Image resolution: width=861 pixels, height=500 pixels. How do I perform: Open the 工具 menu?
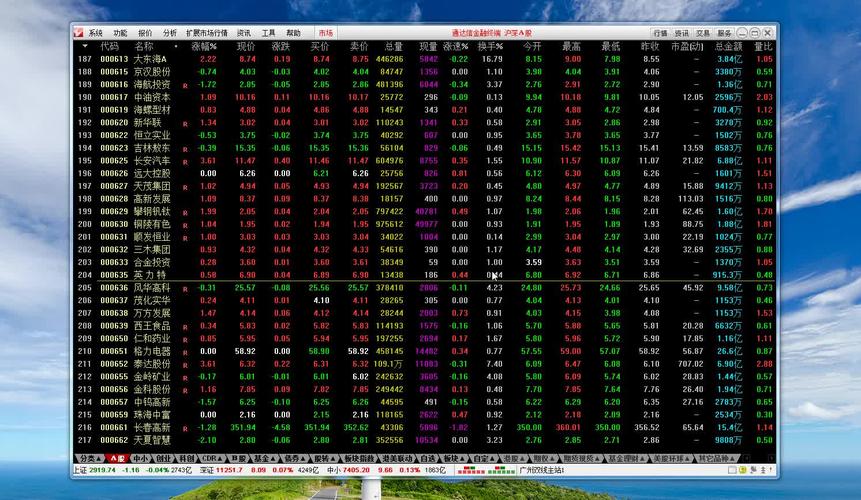(x=269, y=33)
